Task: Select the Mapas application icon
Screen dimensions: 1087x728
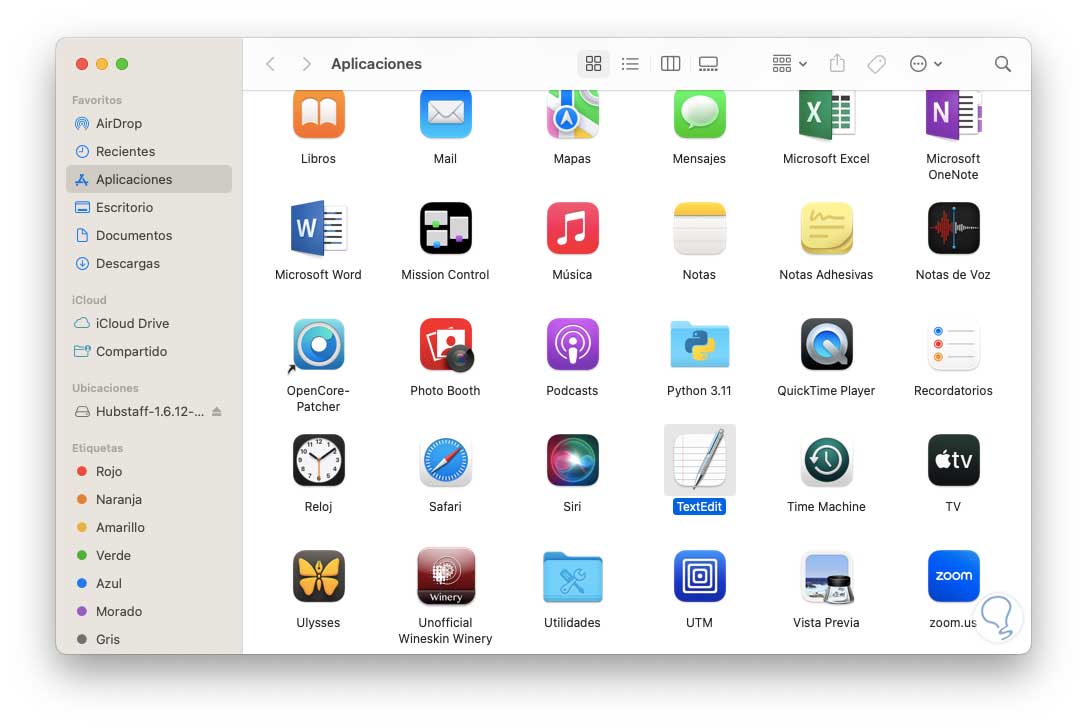Action: coord(572,114)
